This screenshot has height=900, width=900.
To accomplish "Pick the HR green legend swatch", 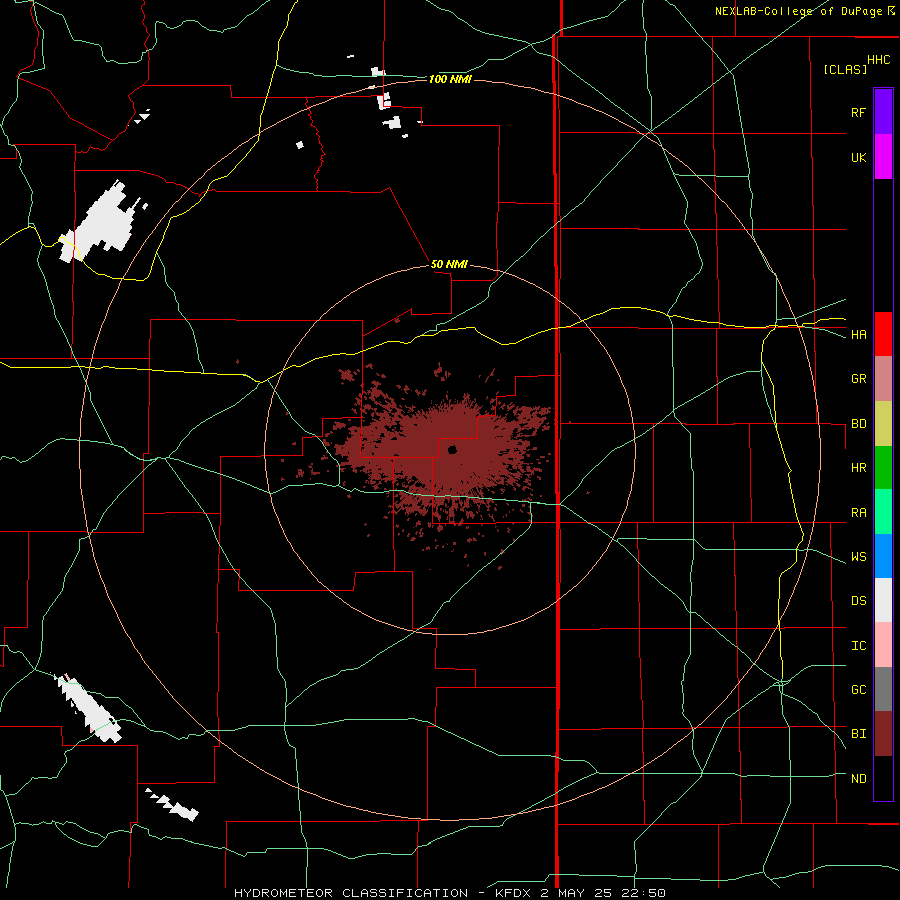I will click(x=883, y=468).
